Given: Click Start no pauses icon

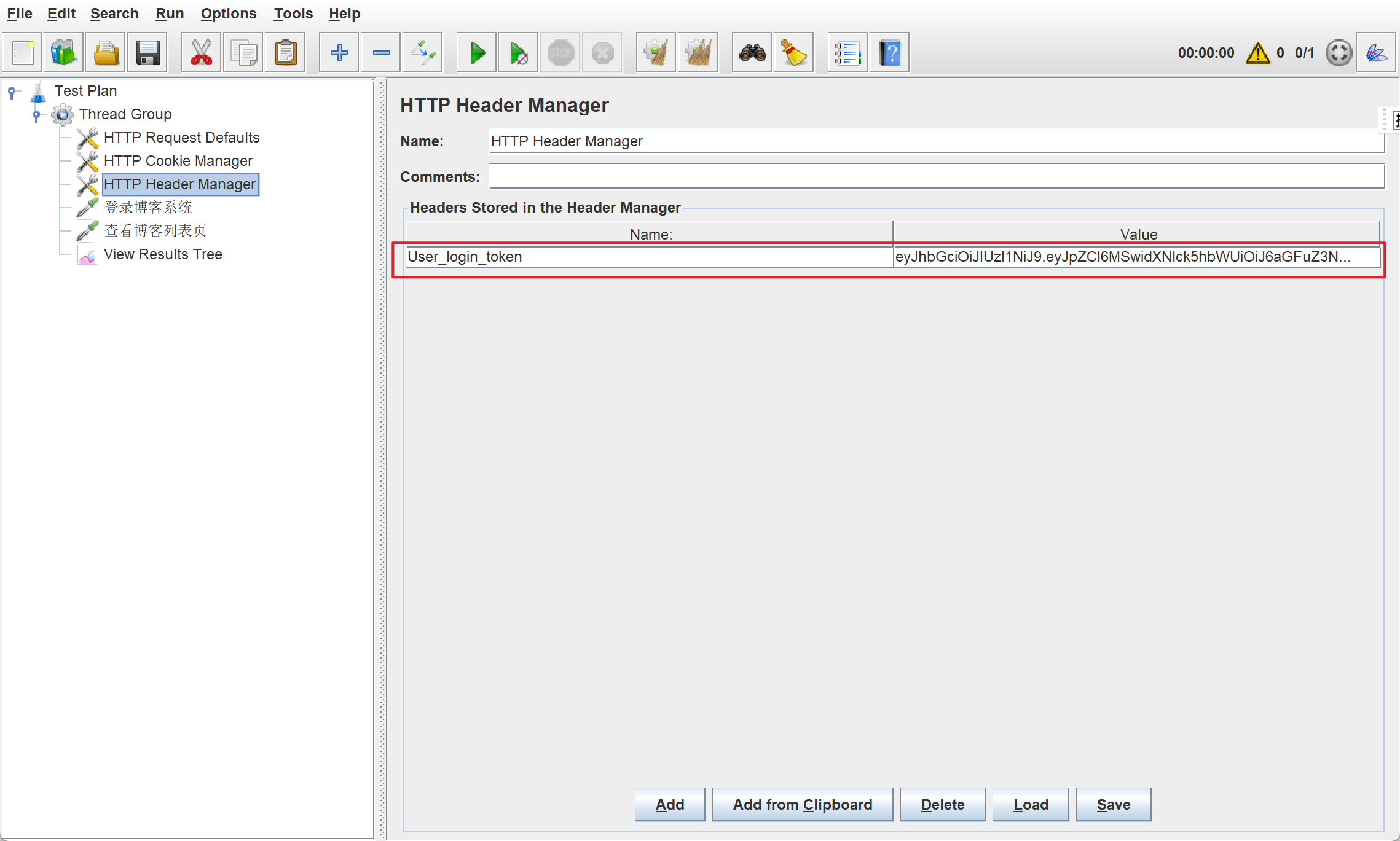Looking at the screenshot, I should [x=519, y=53].
